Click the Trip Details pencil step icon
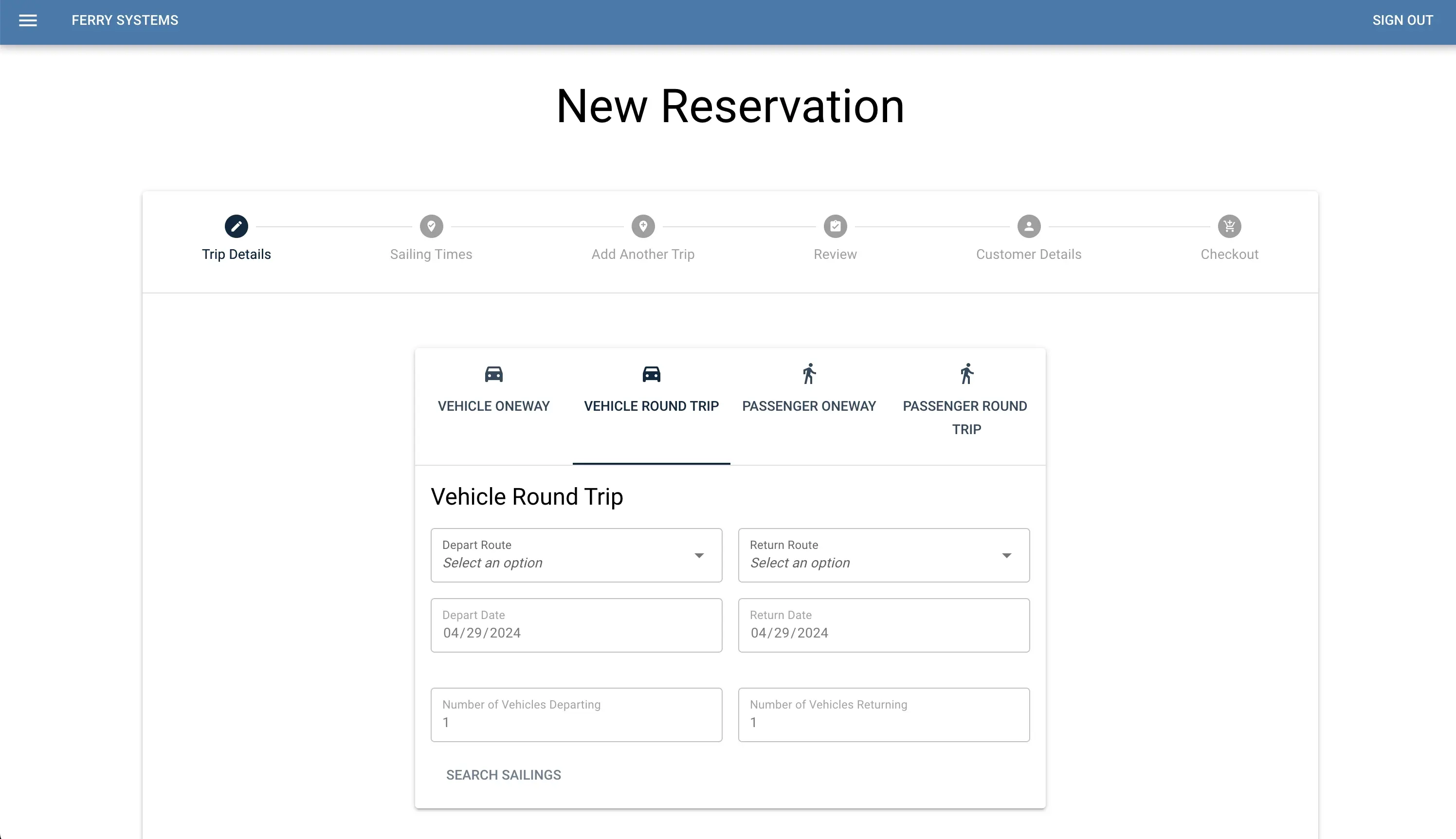1456x839 pixels. pyautogui.click(x=236, y=226)
